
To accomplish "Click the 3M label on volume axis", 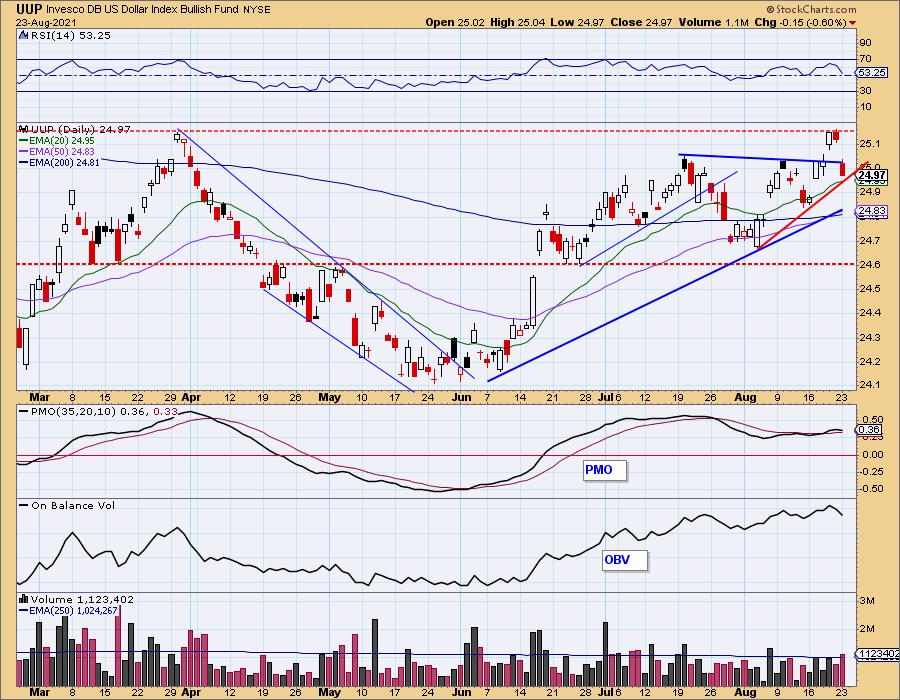I will point(867,601).
